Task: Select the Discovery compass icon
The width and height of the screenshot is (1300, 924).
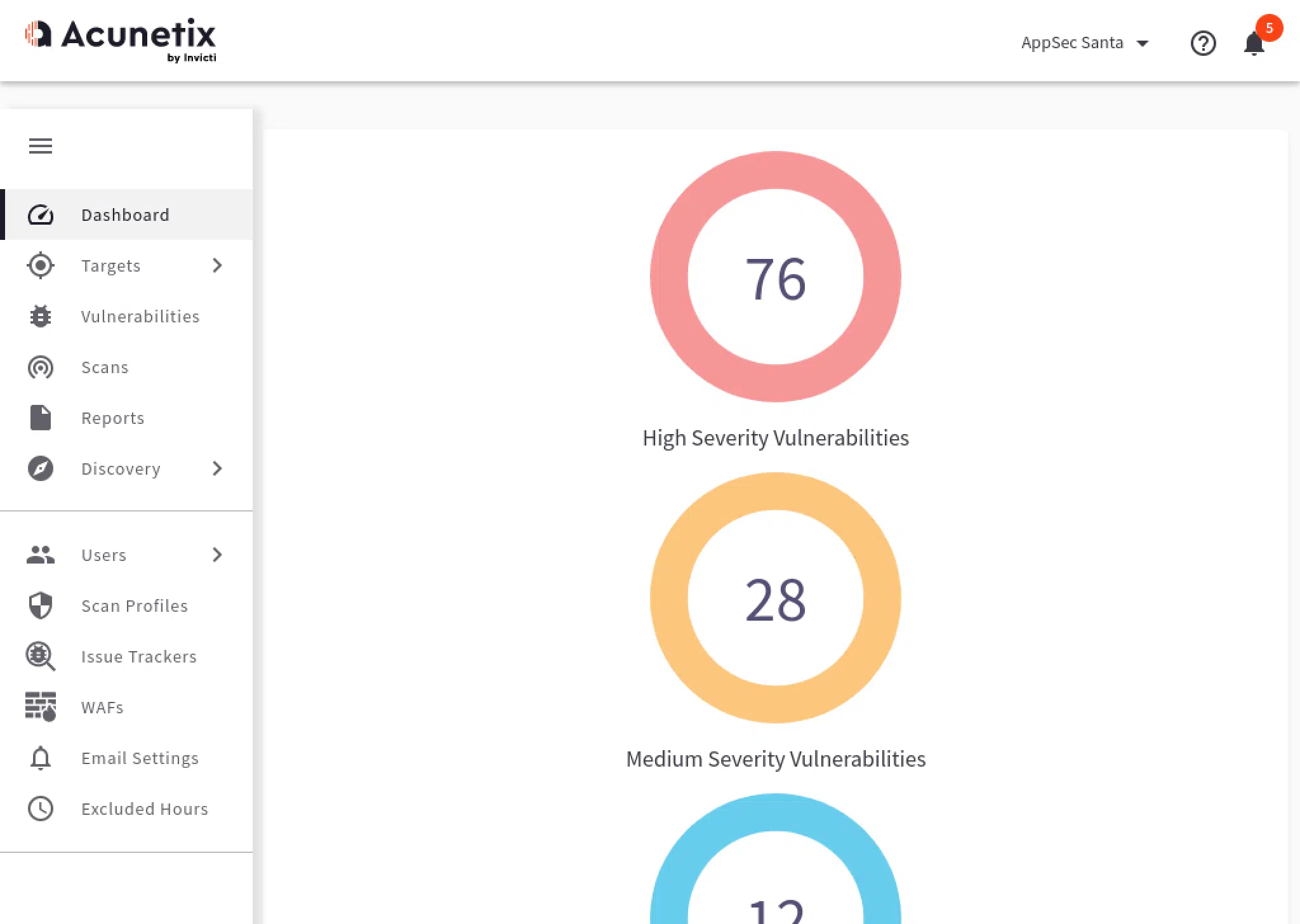Action: click(41, 468)
